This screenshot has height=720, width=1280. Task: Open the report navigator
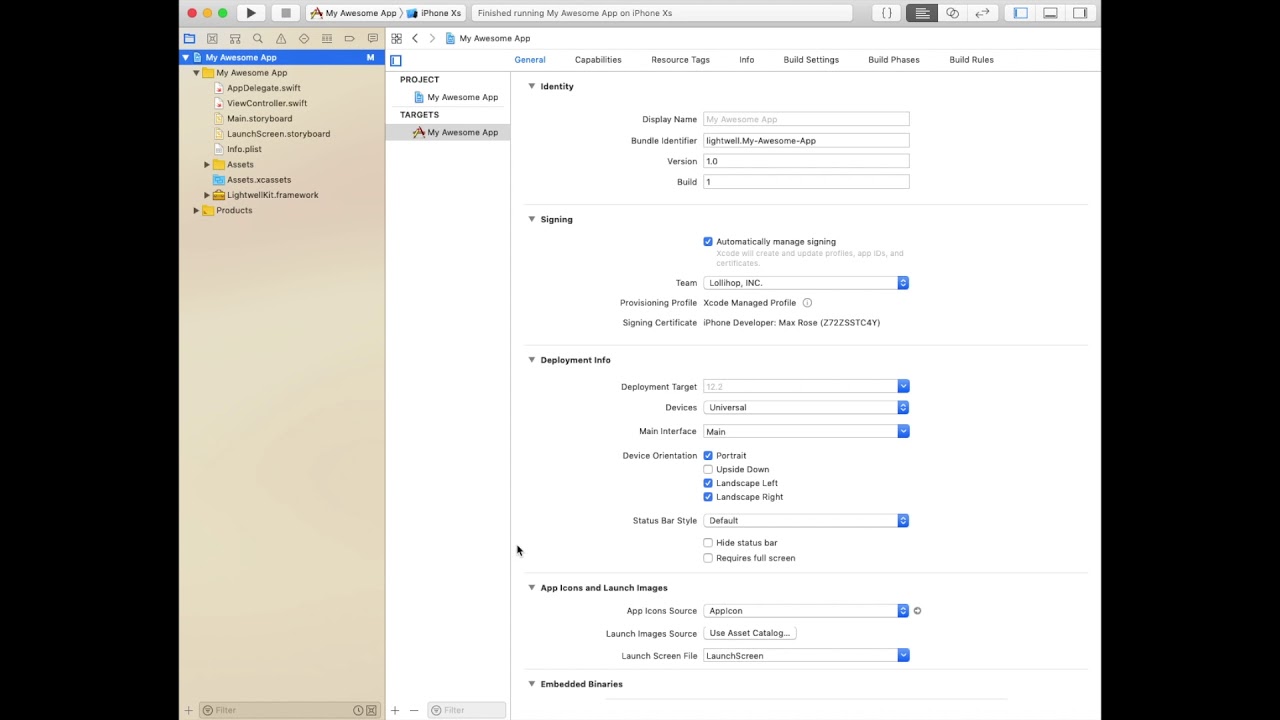373,39
